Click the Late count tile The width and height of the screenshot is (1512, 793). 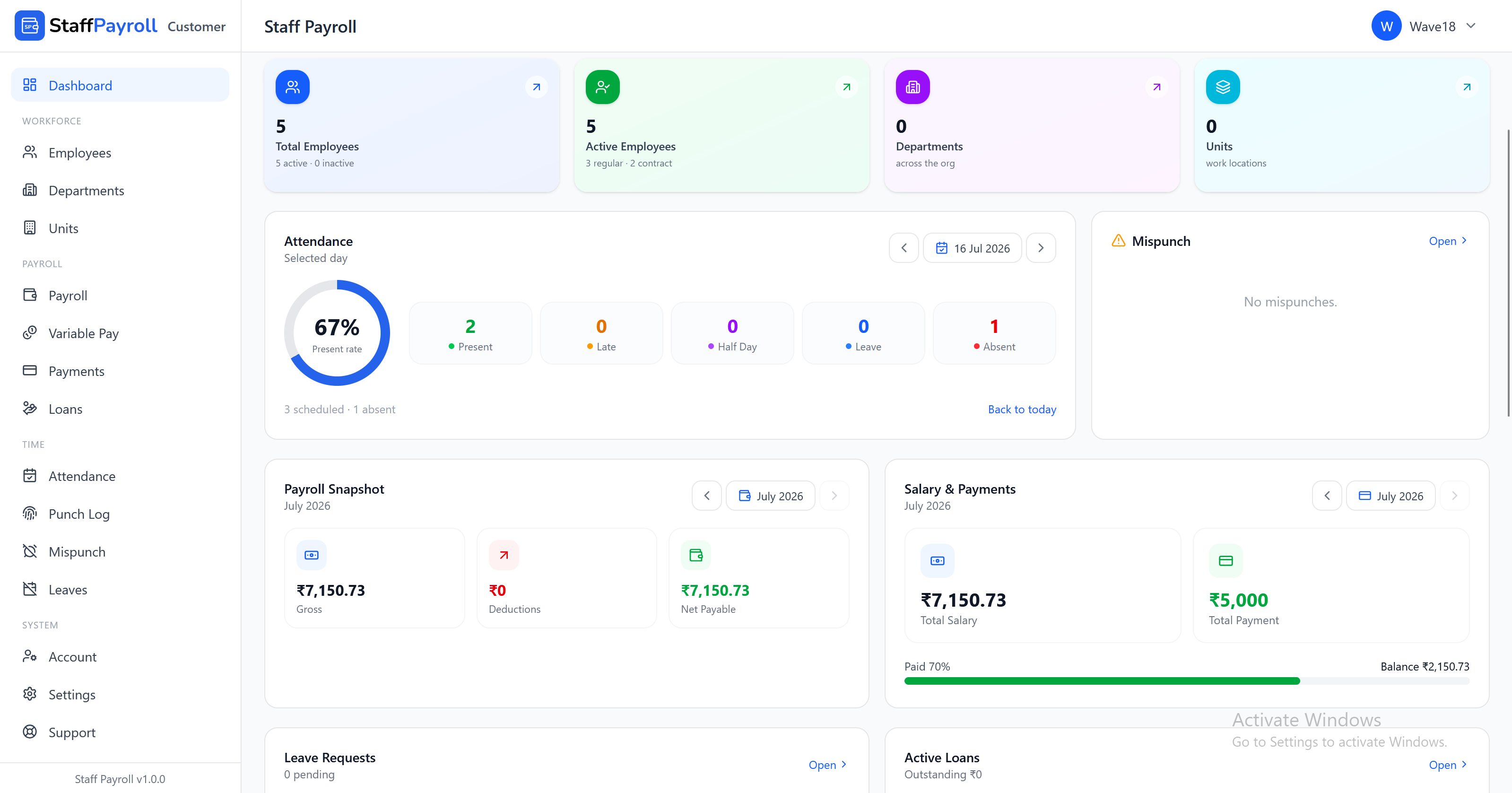[x=601, y=333]
